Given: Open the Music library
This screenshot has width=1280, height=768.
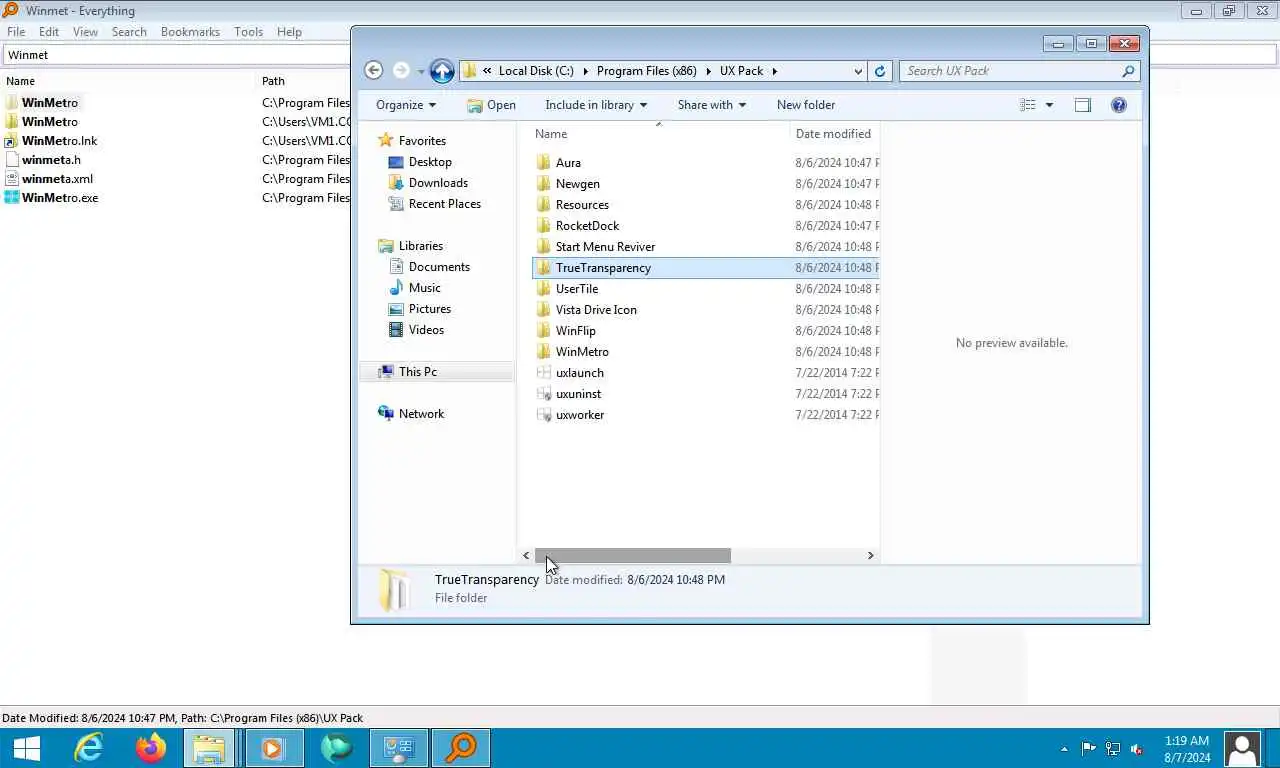Looking at the screenshot, I should [425, 288].
